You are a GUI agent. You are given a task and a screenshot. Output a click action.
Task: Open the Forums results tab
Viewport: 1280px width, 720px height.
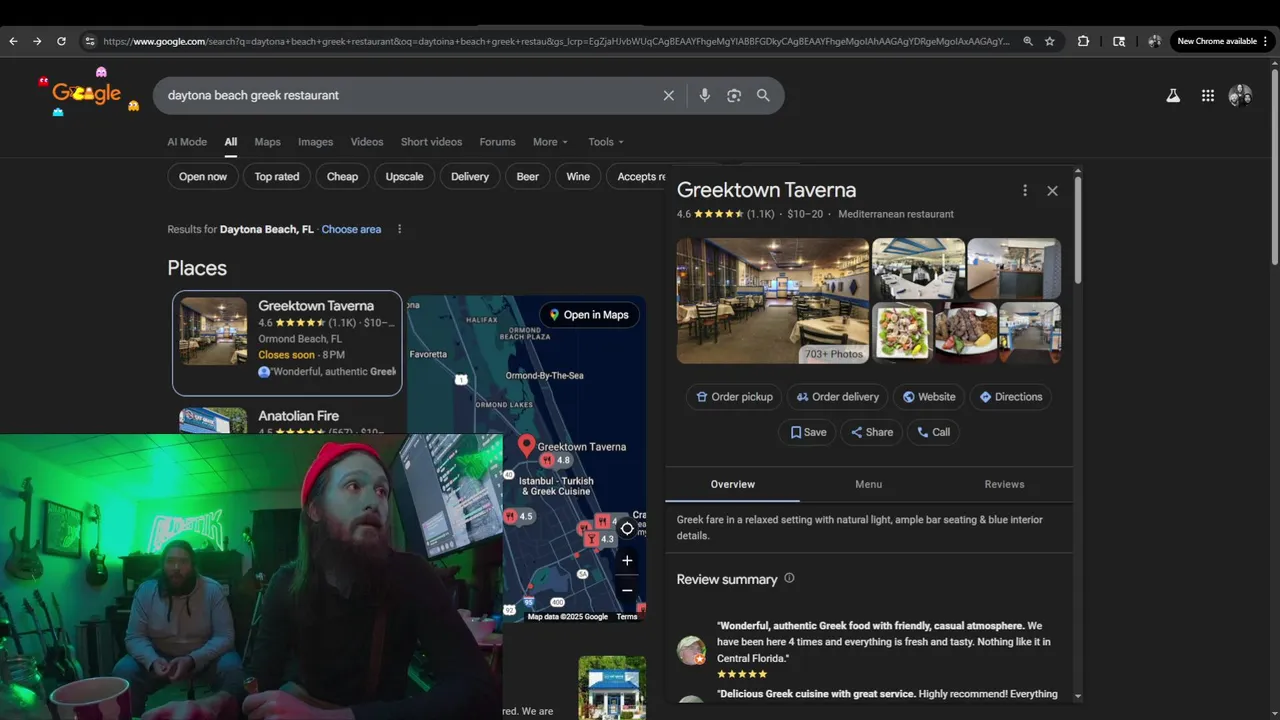[x=497, y=142]
